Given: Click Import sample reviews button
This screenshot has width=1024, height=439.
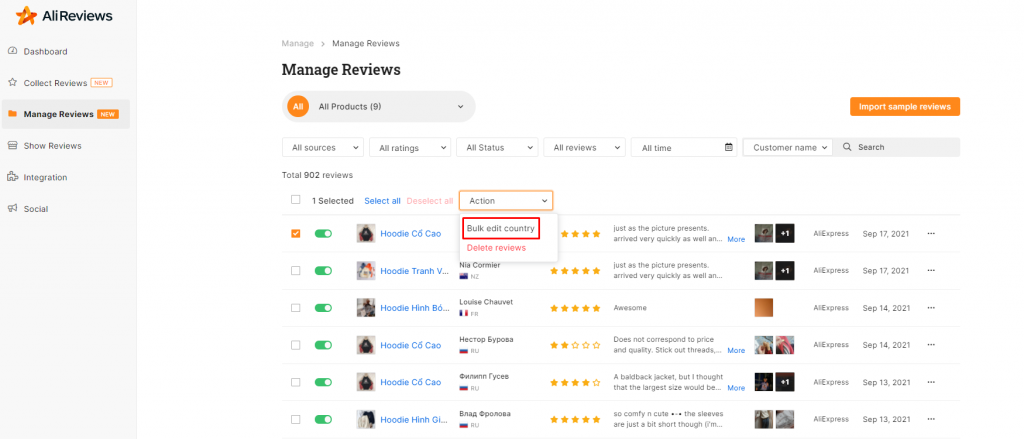Looking at the screenshot, I should (x=904, y=106).
